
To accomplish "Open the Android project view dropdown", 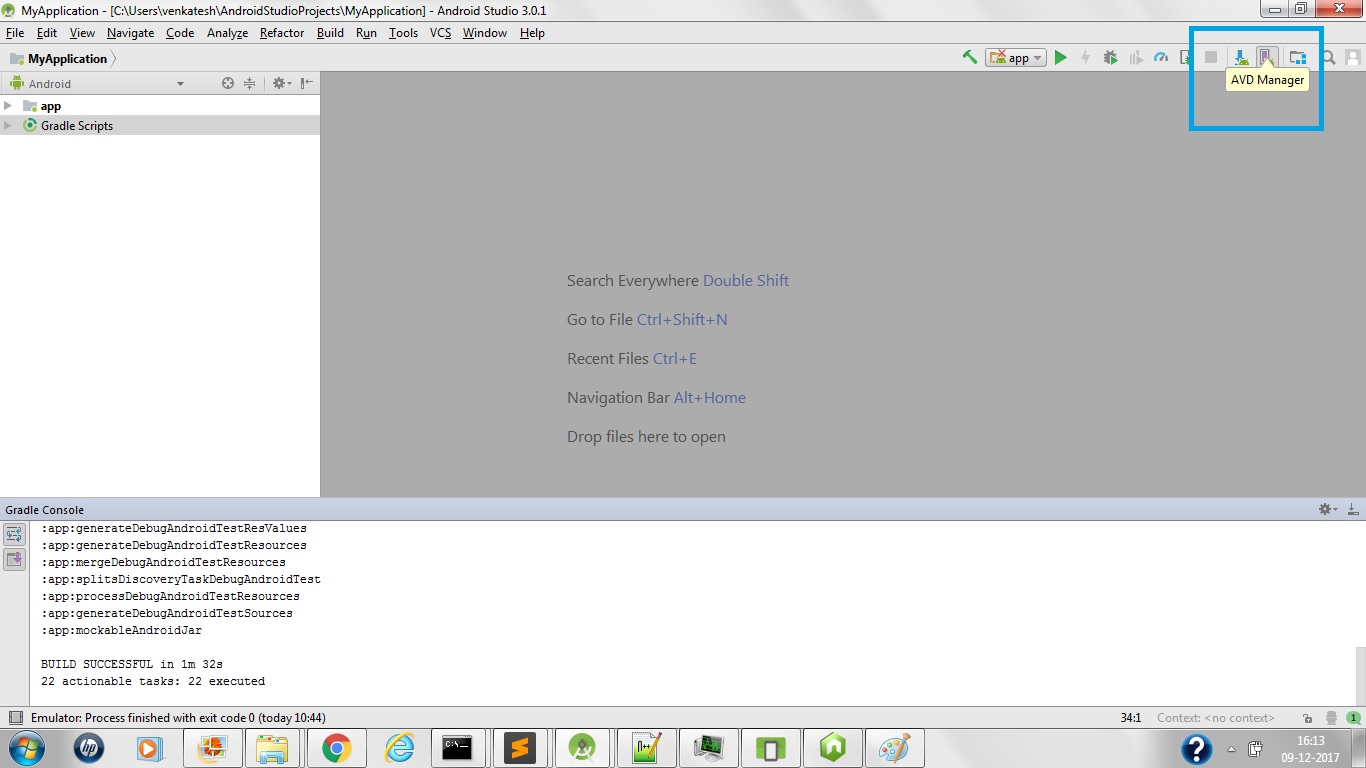I will (97, 84).
